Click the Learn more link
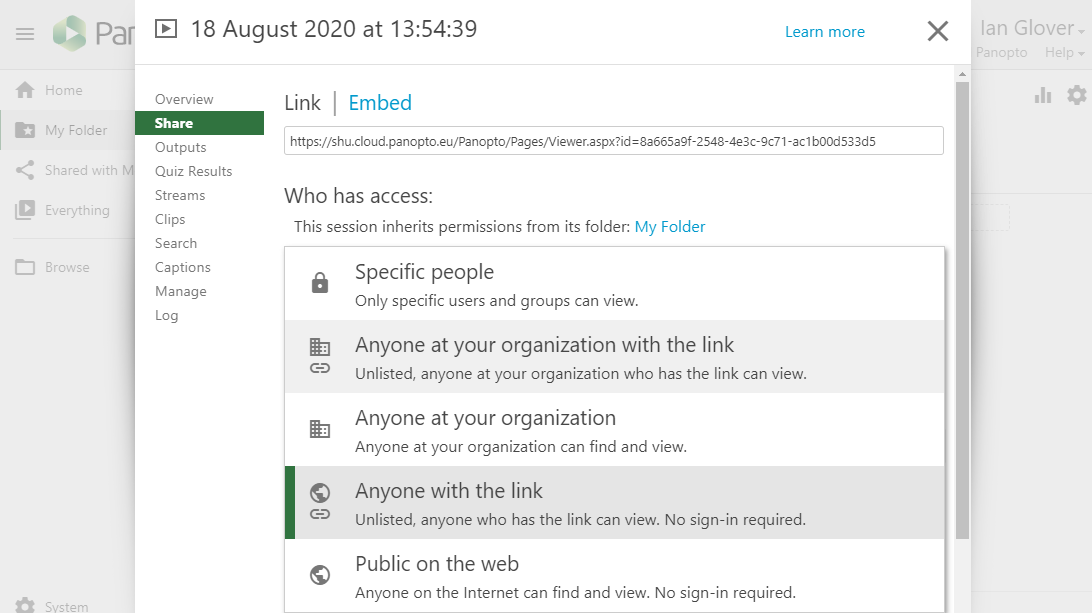The image size is (1092, 613). [x=824, y=32]
